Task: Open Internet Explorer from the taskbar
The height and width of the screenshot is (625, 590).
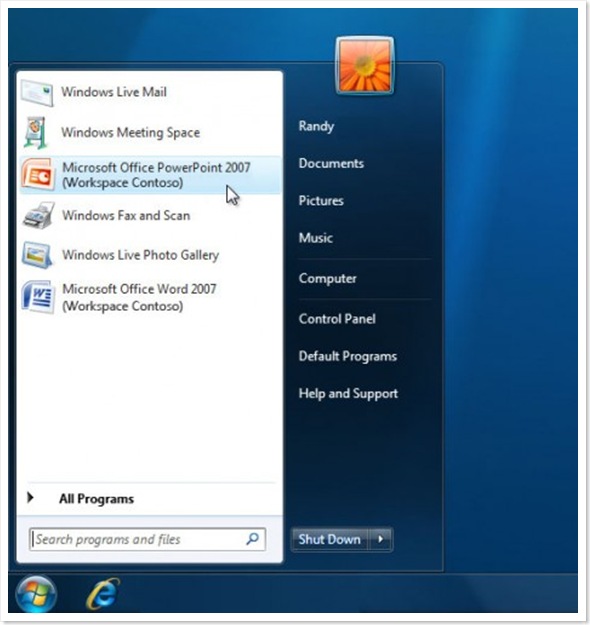Action: pyautogui.click(x=103, y=594)
